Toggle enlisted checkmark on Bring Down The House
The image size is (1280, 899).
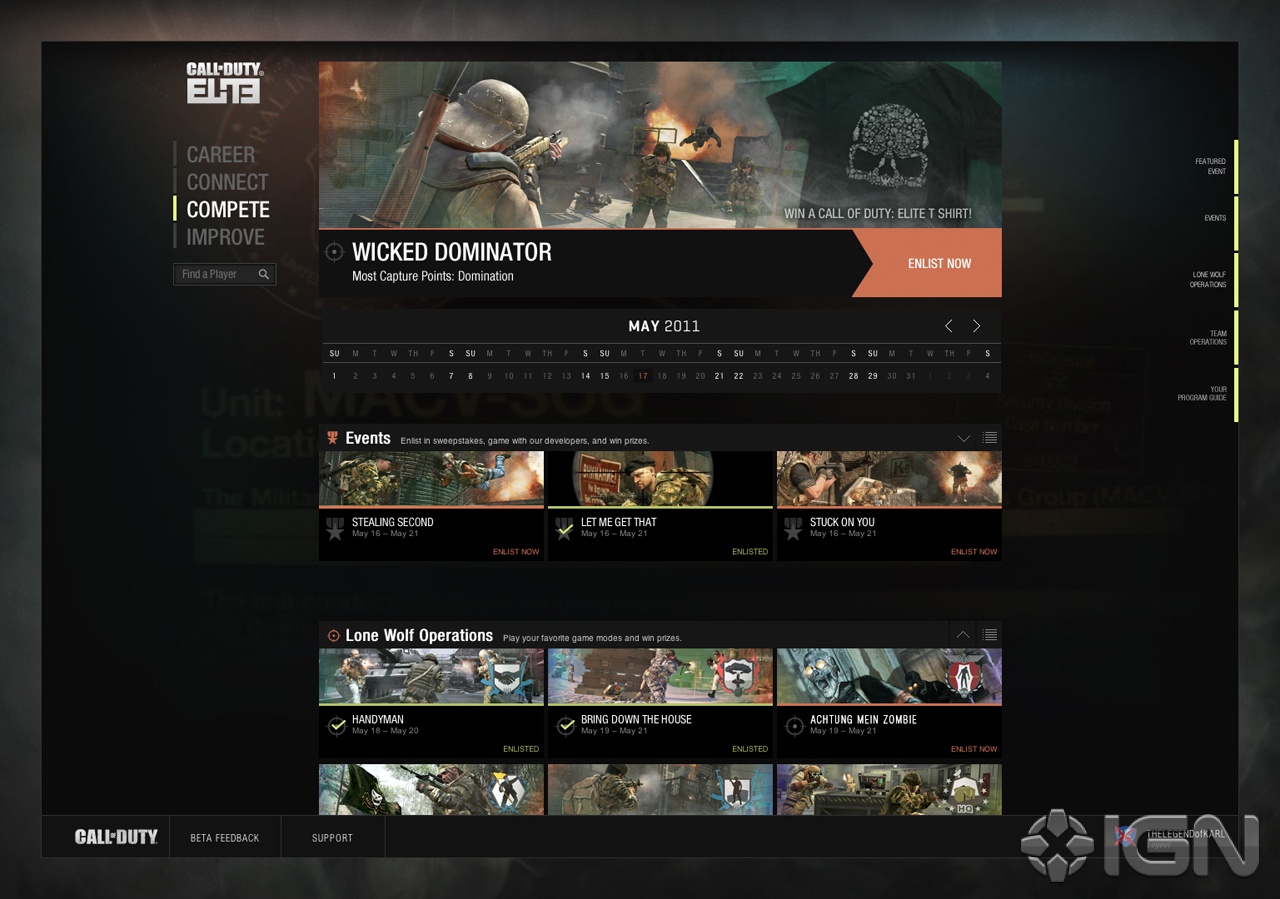point(565,726)
